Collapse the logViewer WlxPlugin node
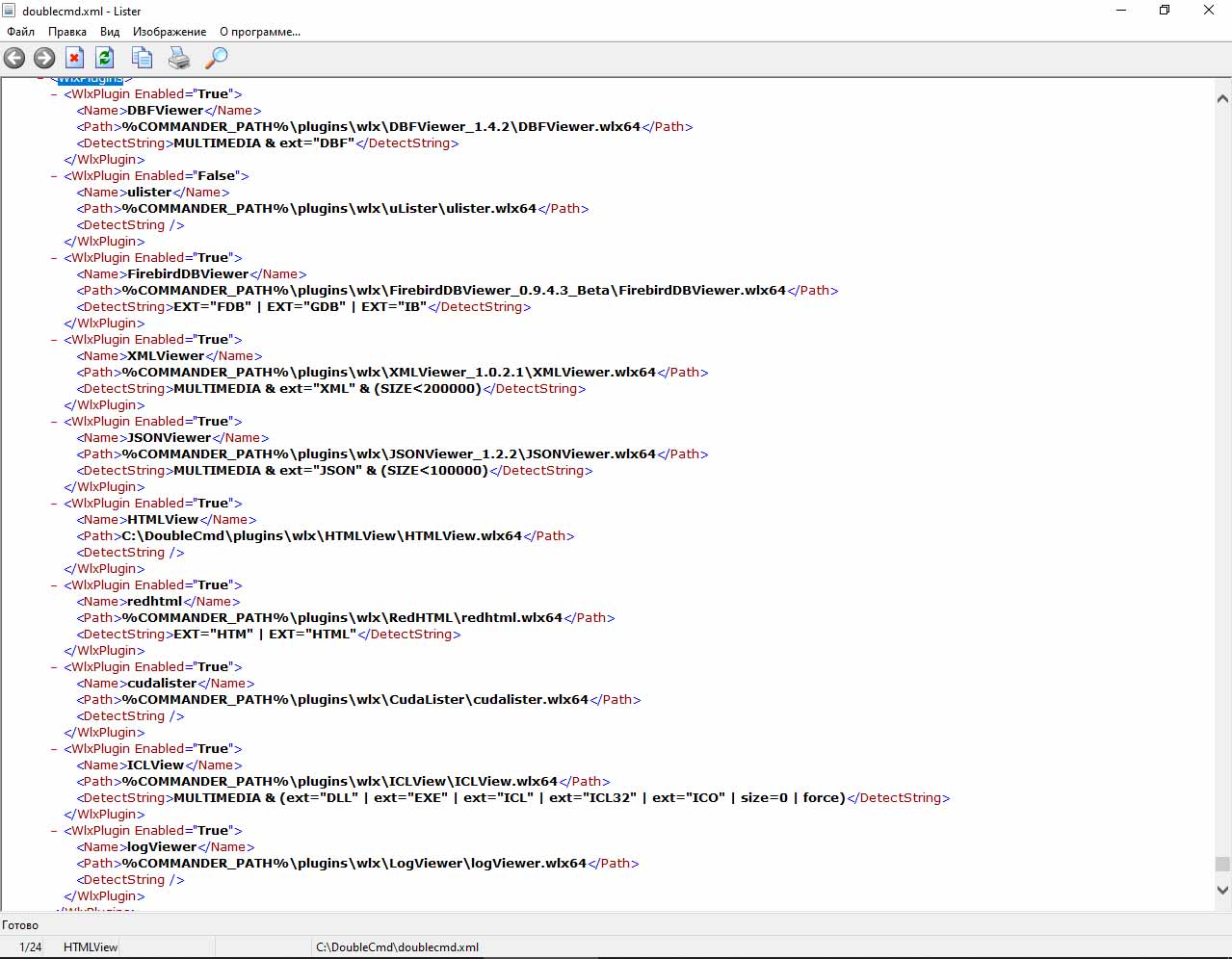1232x959 pixels. (x=54, y=831)
